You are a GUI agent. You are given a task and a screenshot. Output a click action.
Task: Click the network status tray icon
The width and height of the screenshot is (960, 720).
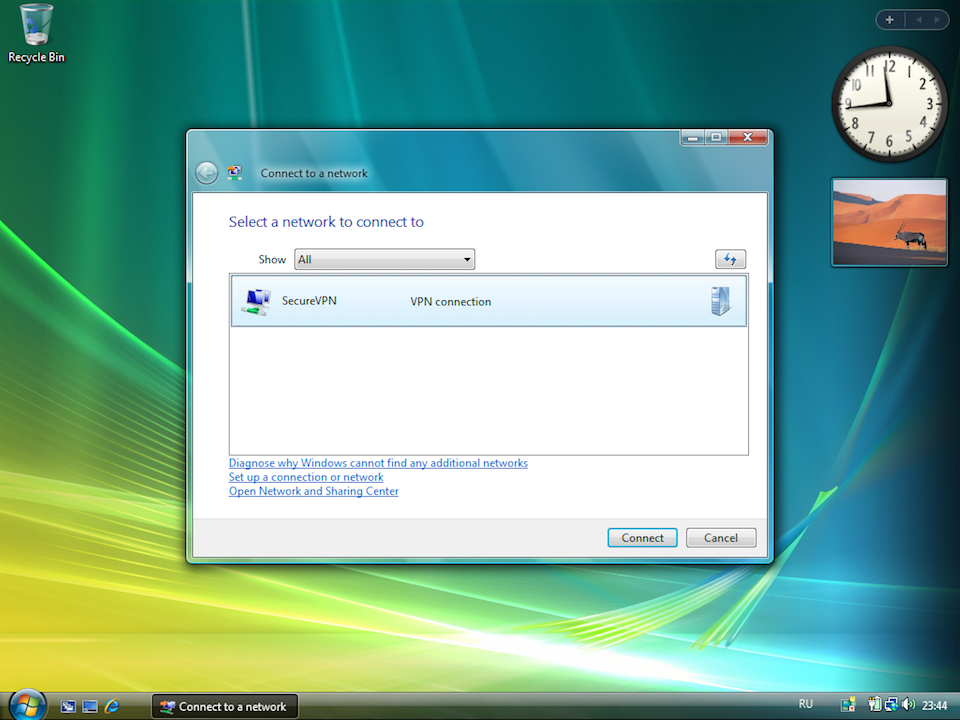[x=891, y=705]
